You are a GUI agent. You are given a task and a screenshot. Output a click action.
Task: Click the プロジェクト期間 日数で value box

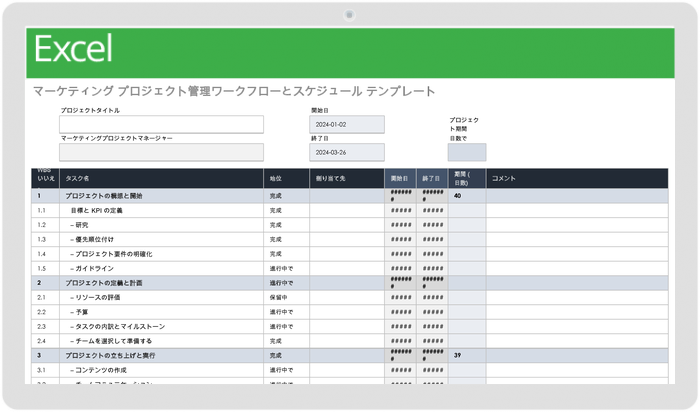tap(467, 152)
